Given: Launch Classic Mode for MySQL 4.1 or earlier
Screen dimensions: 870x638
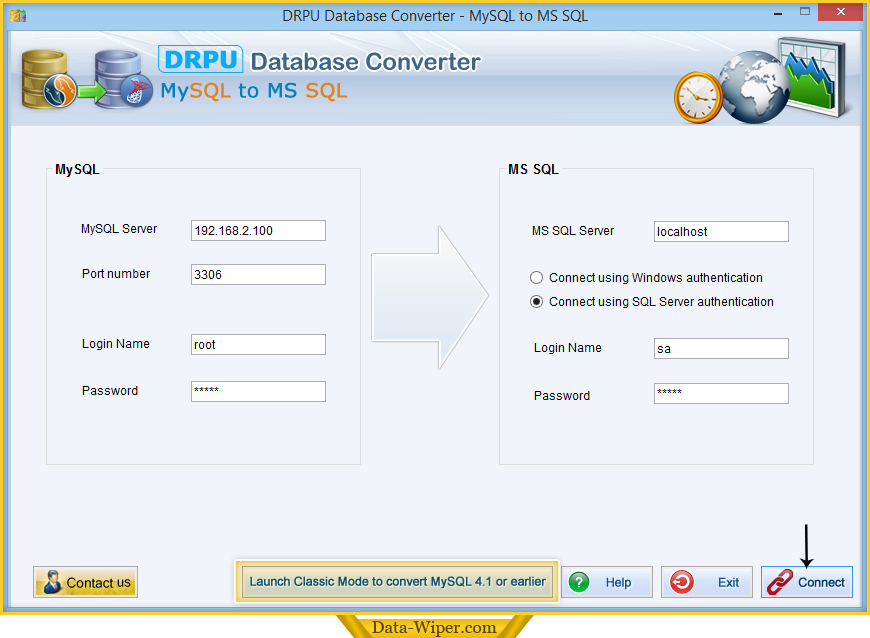Looking at the screenshot, I should (x=397, y=581).
